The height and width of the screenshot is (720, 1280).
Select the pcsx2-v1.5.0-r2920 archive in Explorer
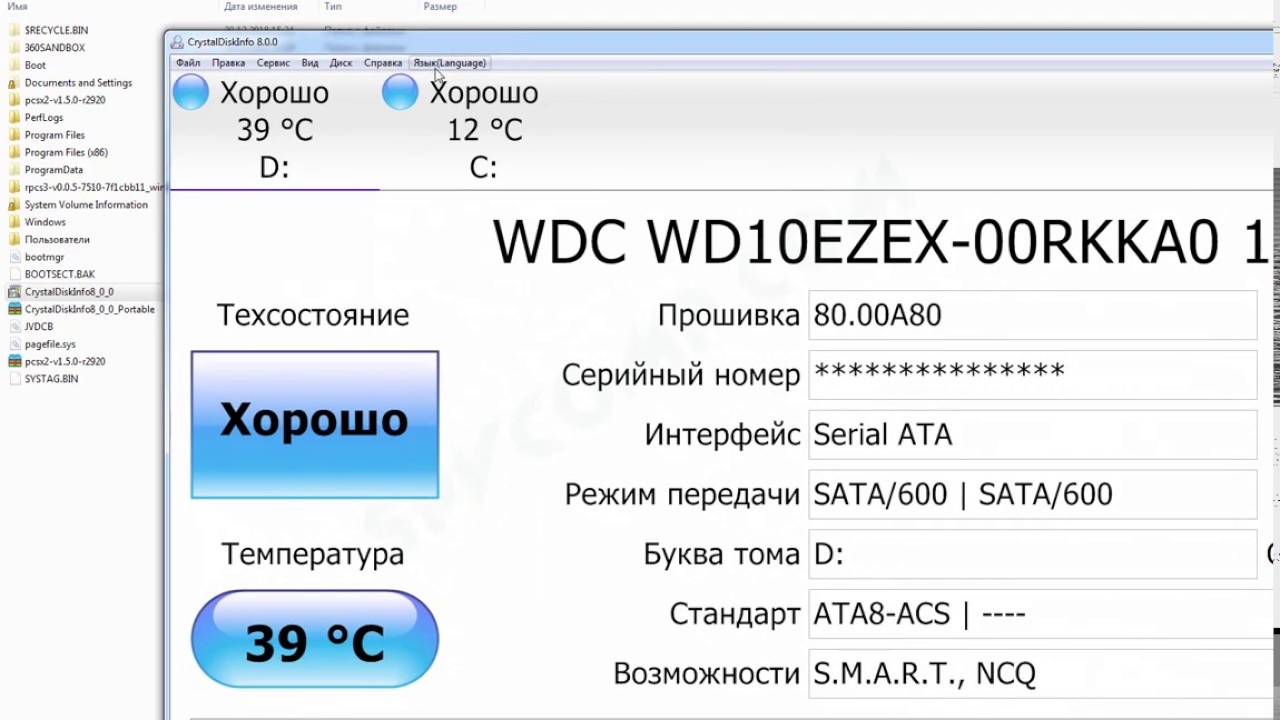(x=65, y=362)
